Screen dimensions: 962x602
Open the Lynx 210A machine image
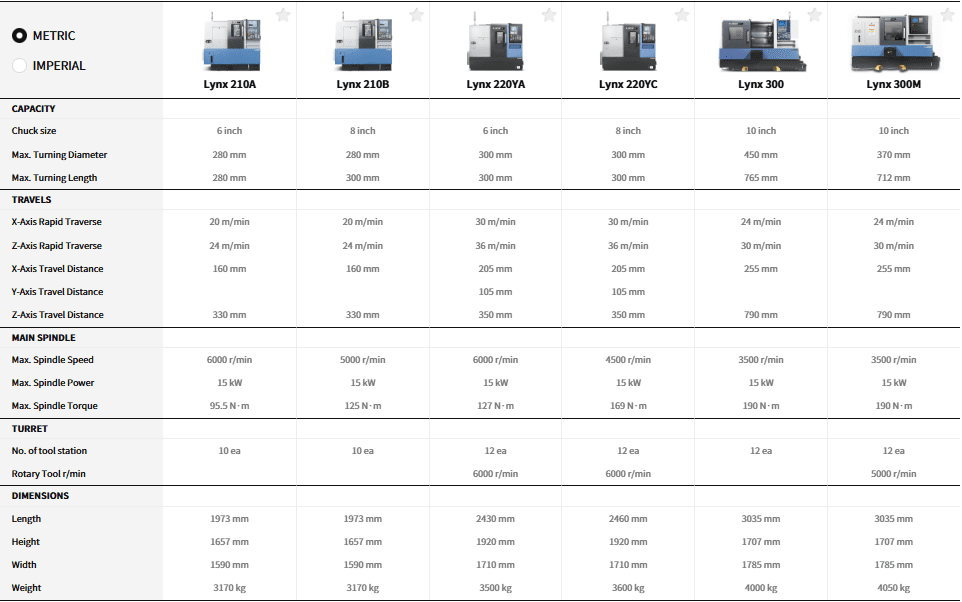[230, 42]
